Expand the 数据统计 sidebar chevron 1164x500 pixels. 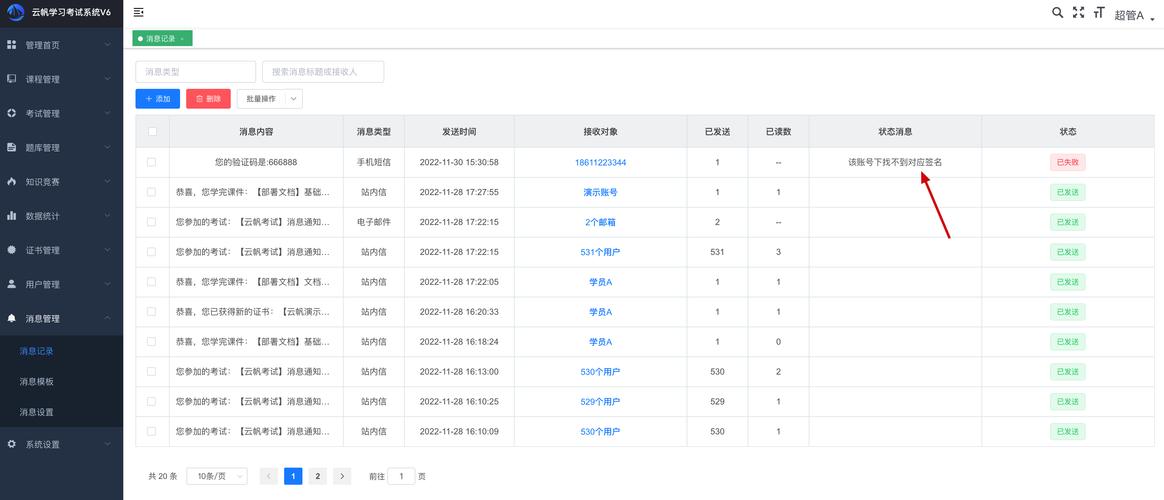point(108,215)
